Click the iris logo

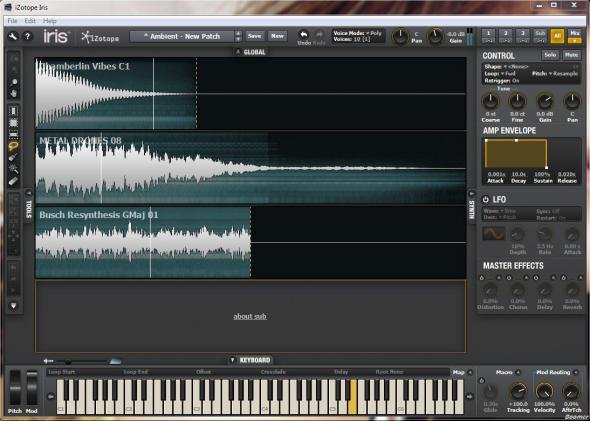(x=55, y=36)
